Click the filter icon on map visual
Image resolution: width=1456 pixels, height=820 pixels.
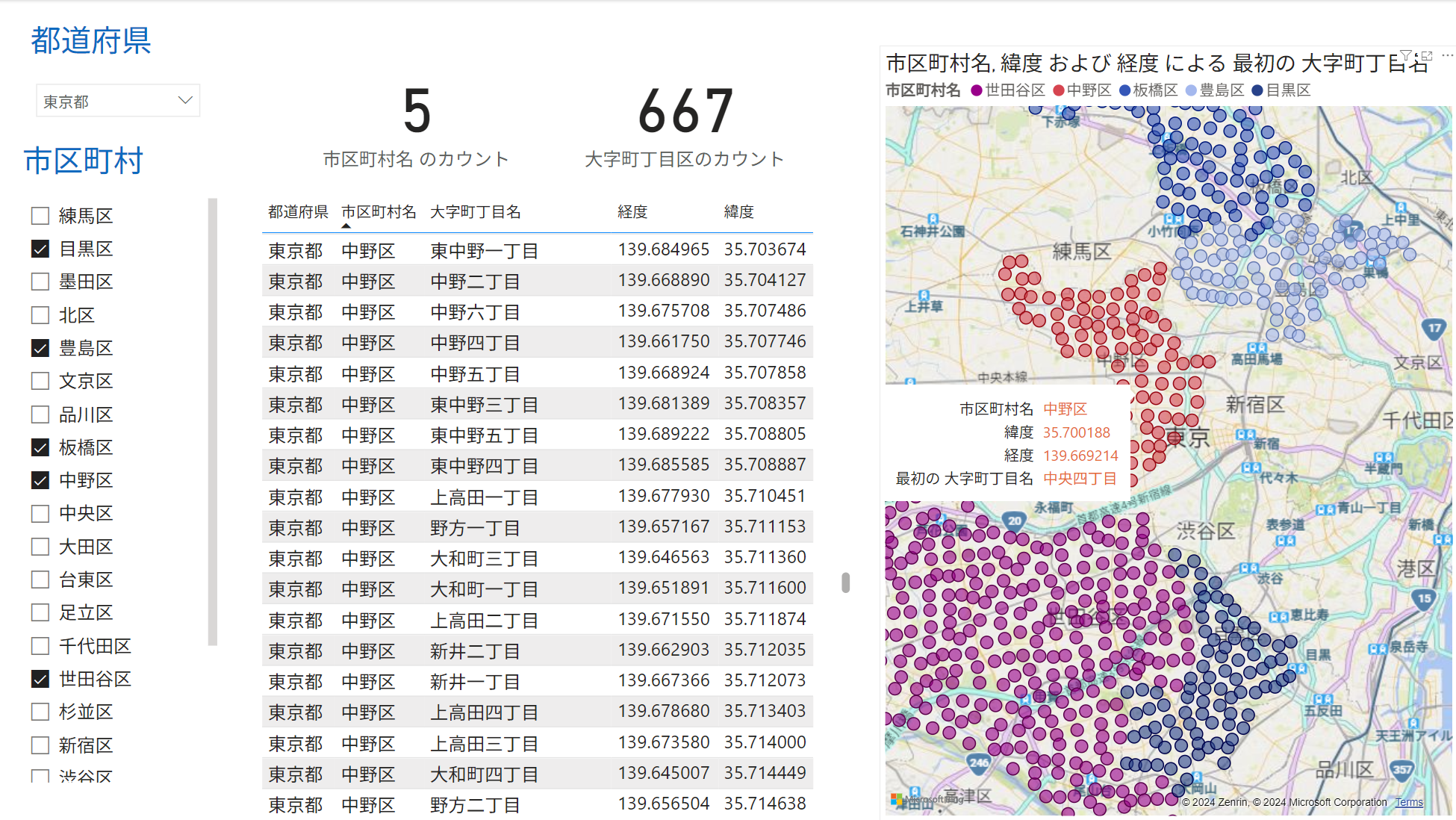1406,55
